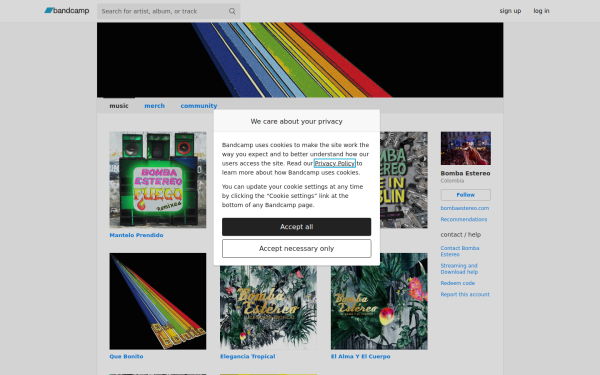600x375 pixels.
Task: Click Accept necessary only button
Action: point(297,249)
